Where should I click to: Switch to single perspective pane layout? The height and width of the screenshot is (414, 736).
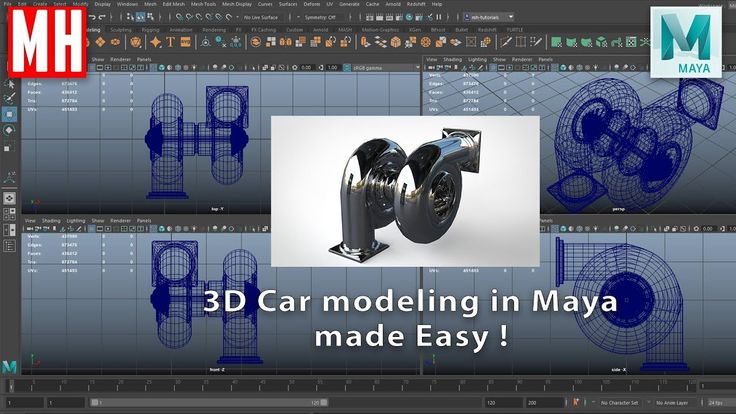tap(9, 198)
